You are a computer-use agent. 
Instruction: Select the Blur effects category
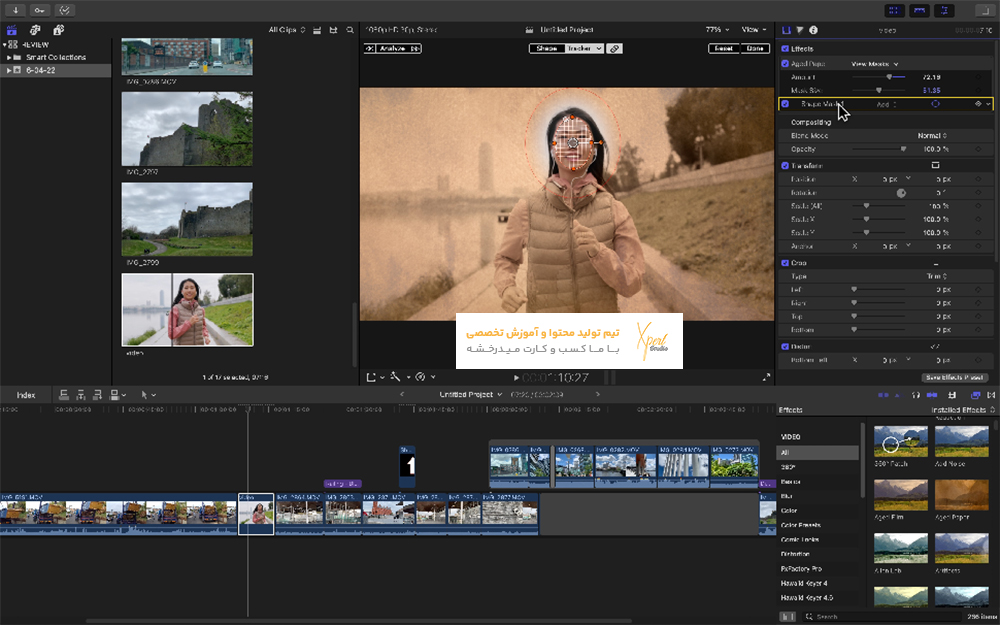pos(786,496)
